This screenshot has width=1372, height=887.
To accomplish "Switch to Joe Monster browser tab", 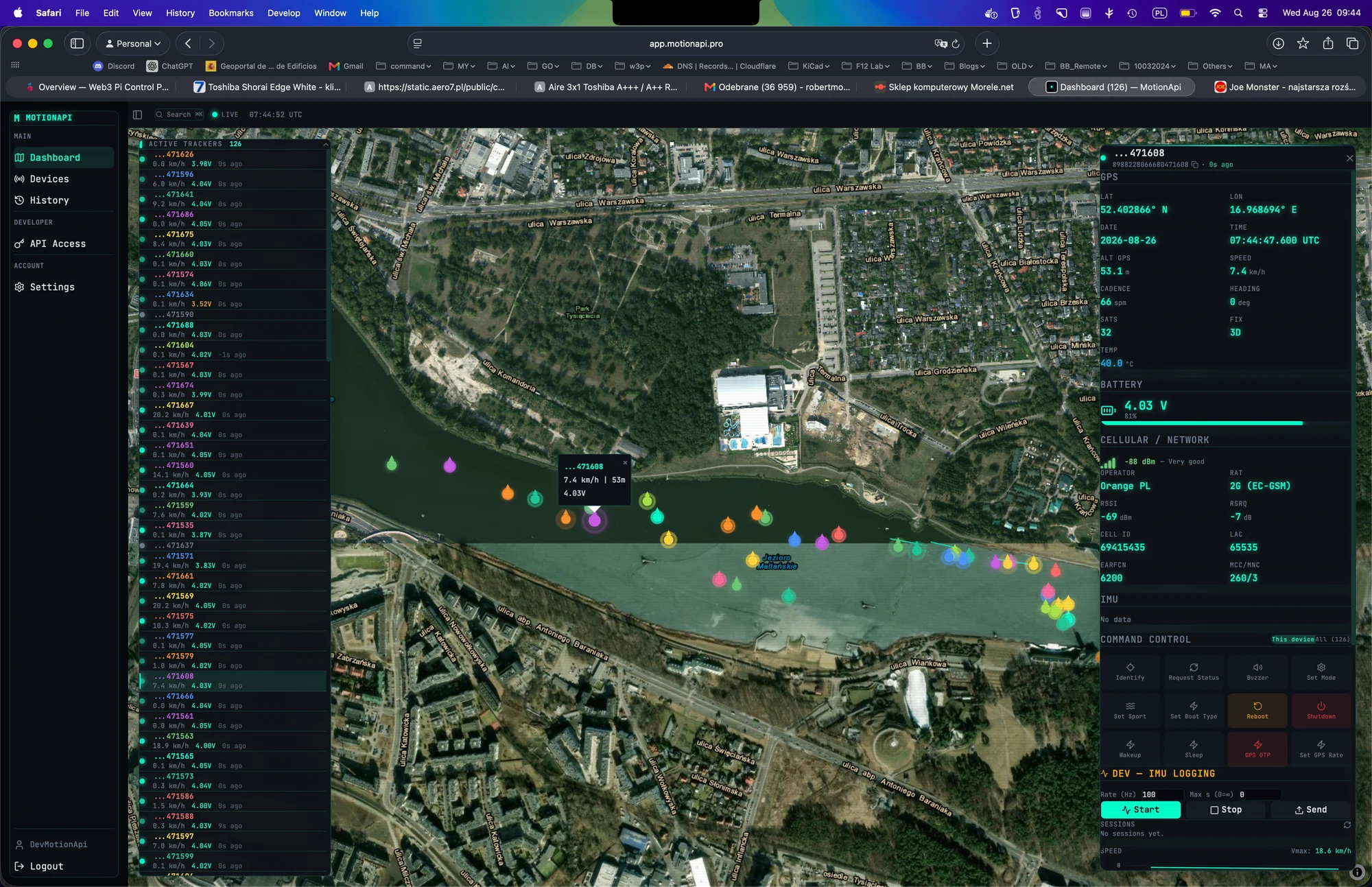I will (1286, 87).
